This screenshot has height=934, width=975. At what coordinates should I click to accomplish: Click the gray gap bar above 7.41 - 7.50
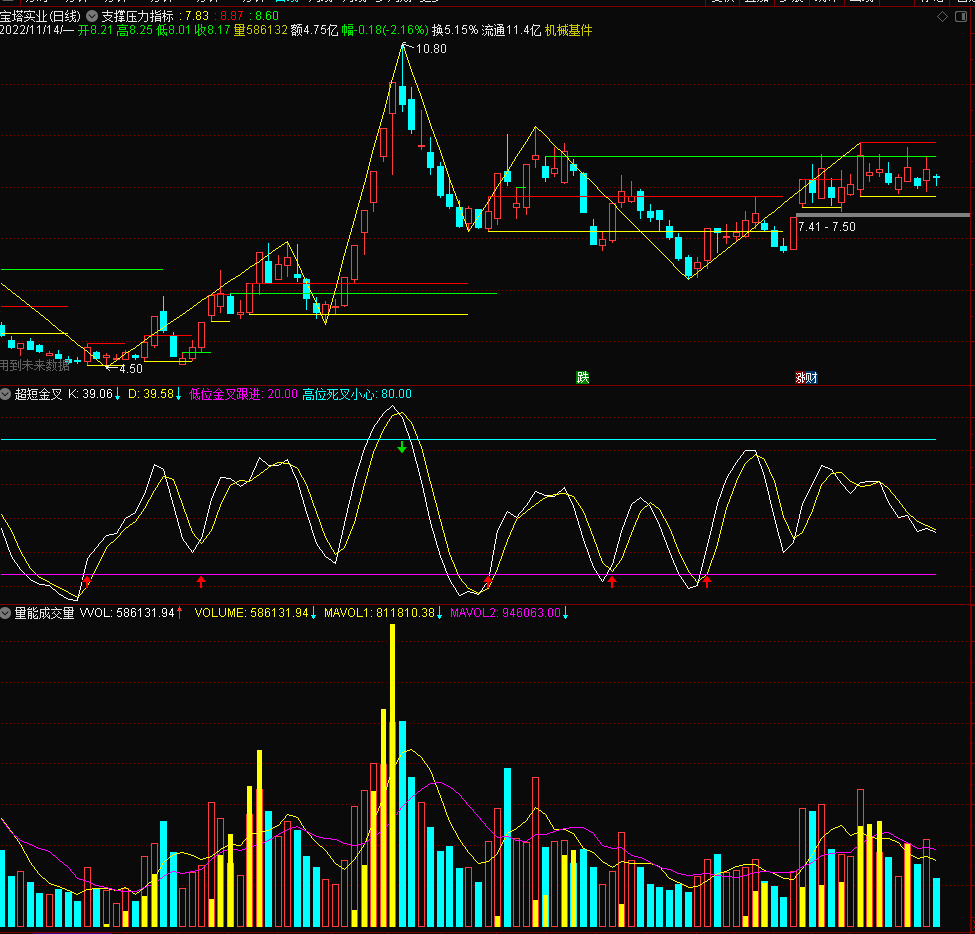(x=883, y=215)
